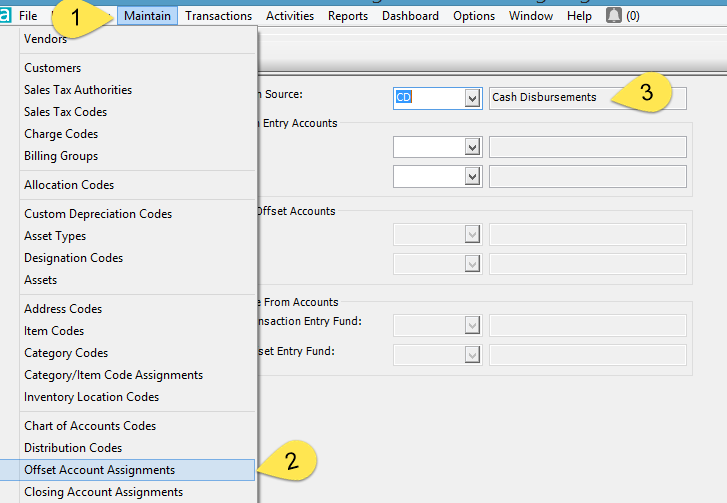Choose Closing Account Assignments from menu

103,492
